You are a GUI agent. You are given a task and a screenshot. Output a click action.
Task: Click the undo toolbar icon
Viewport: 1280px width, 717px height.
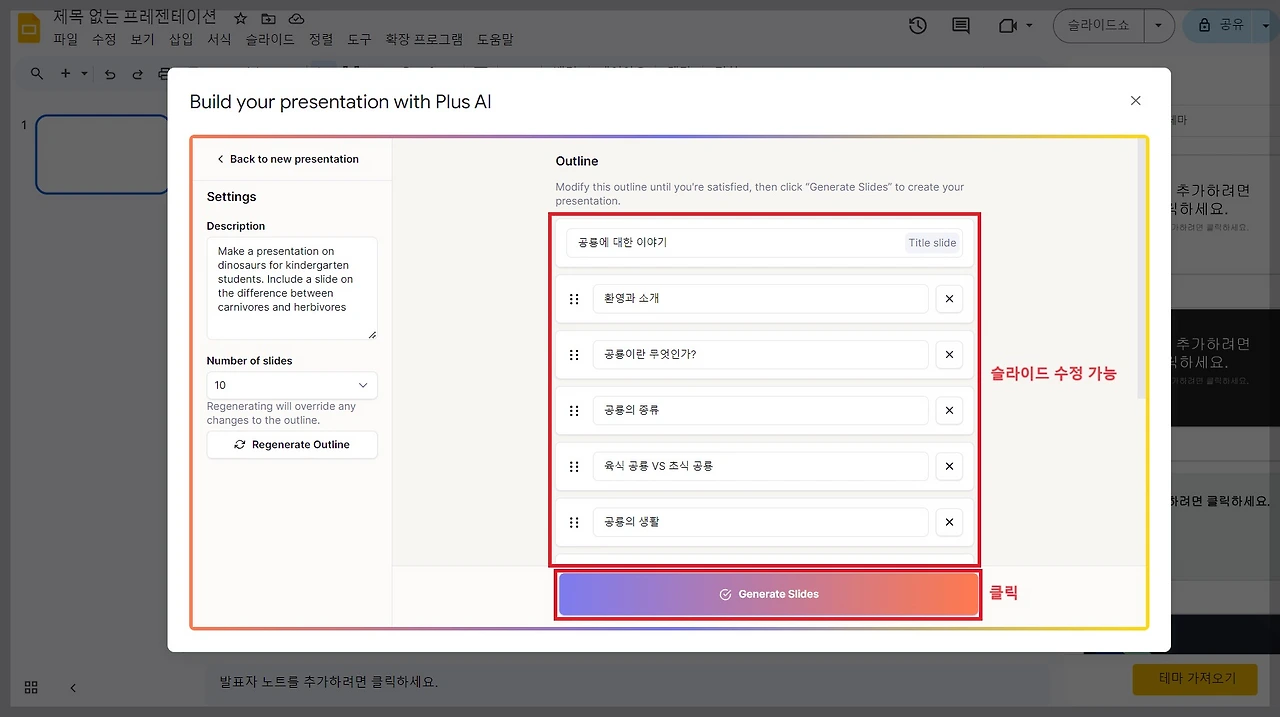tap(110, 73)
